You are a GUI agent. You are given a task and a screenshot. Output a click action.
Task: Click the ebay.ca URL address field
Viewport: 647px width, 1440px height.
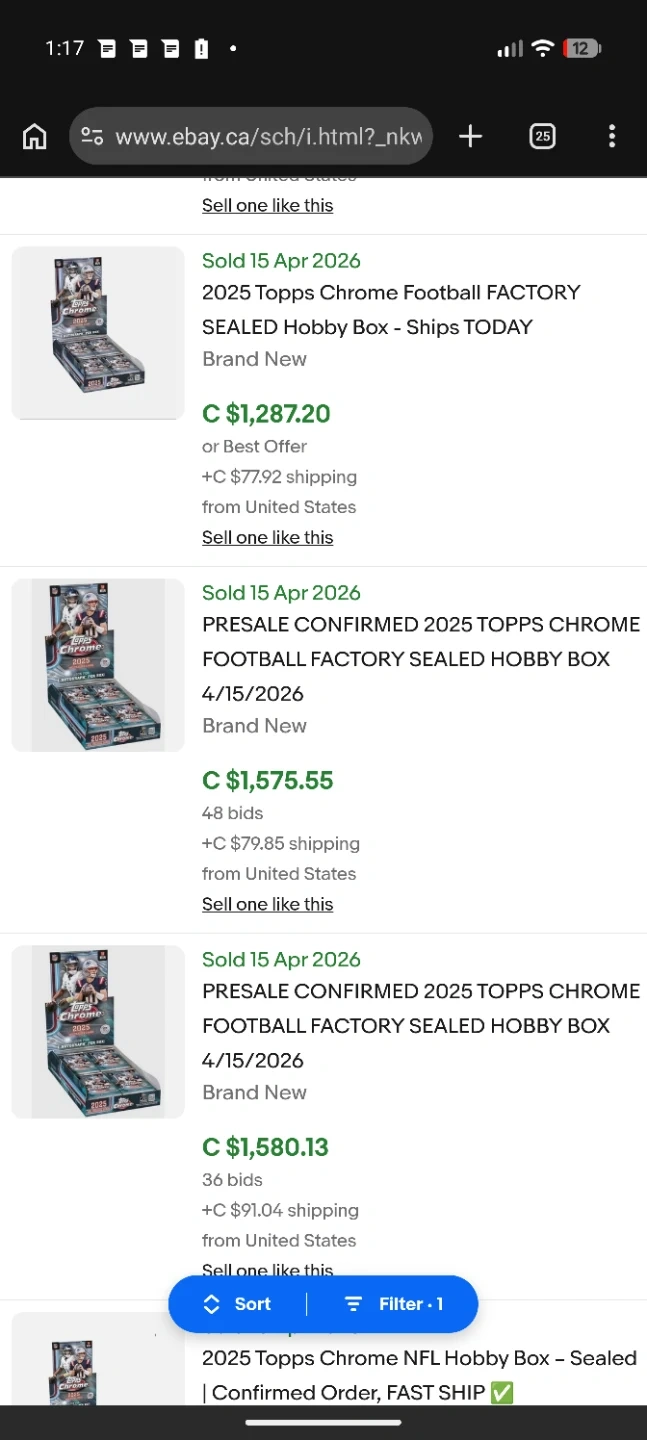pyautogui.click(x=268, y=136)
